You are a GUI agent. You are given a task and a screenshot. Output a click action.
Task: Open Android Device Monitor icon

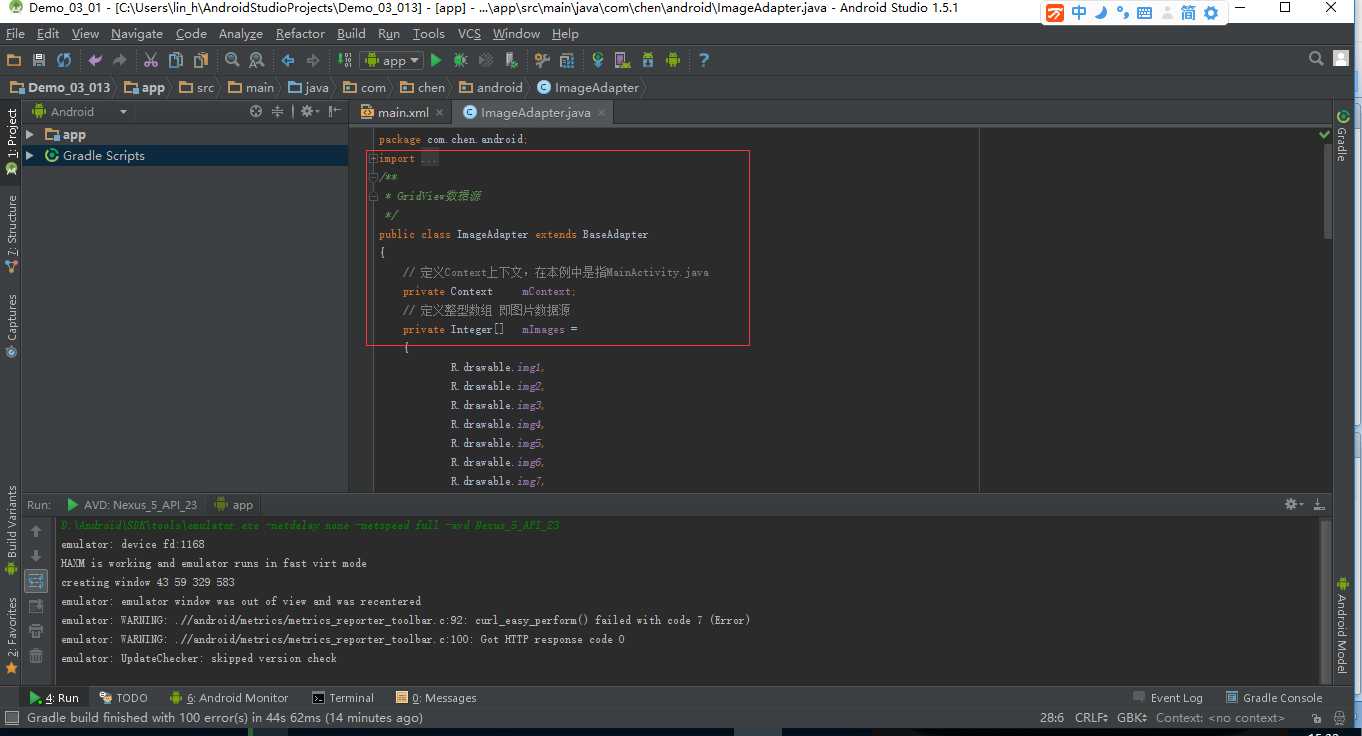[673, 60]
